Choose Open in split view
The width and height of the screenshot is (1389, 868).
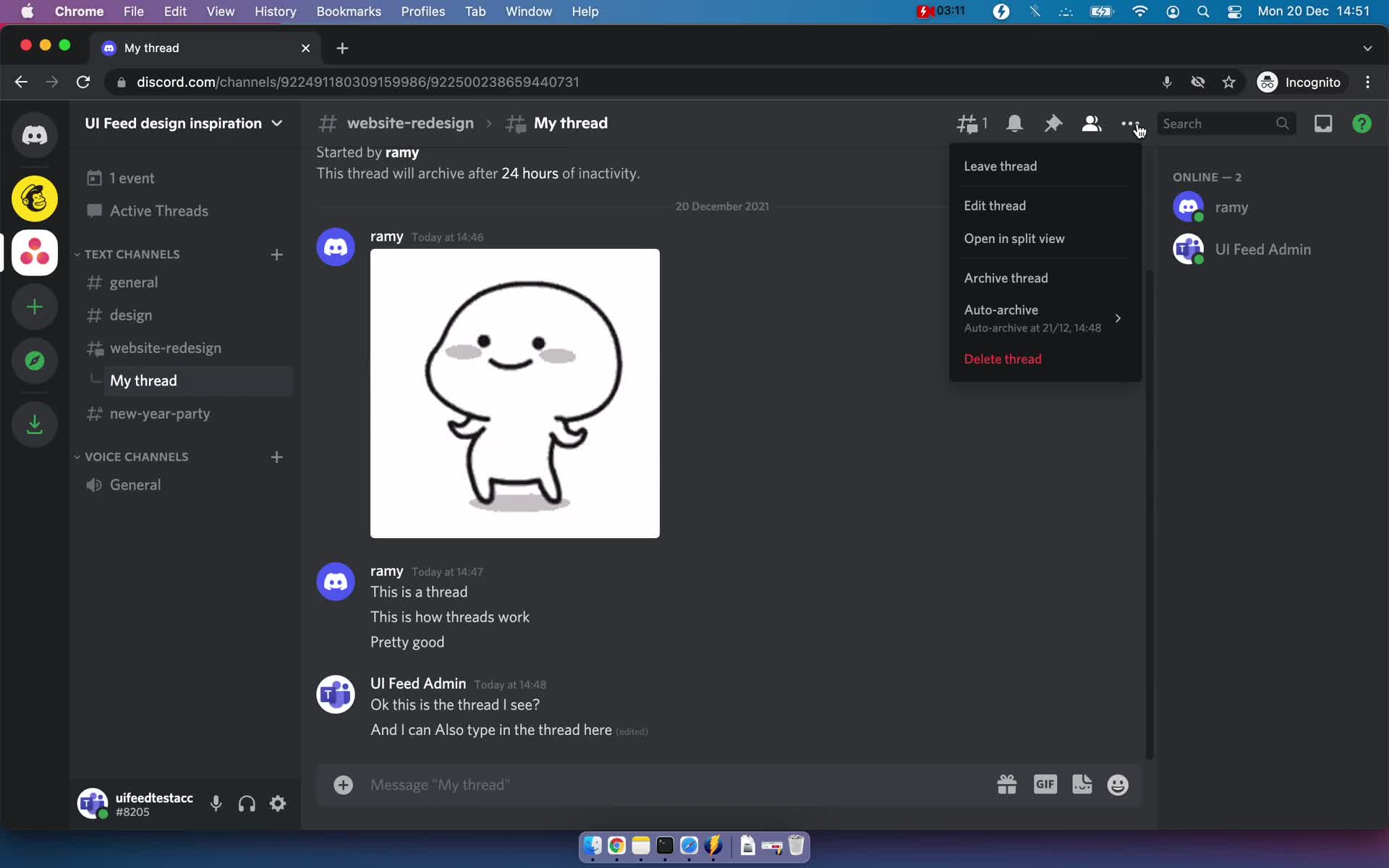tap(1045, 239)
